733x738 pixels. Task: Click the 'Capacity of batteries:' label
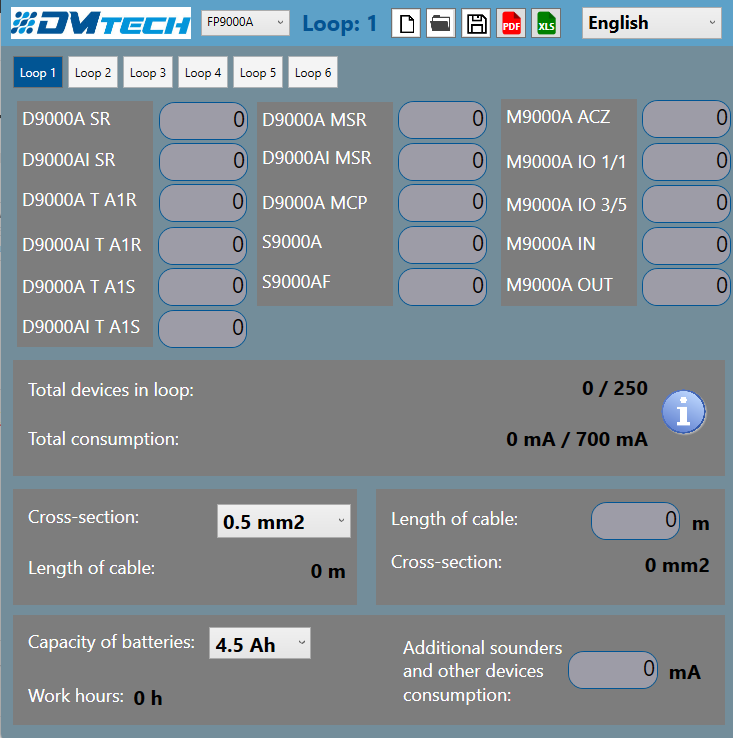pos(111,642)
